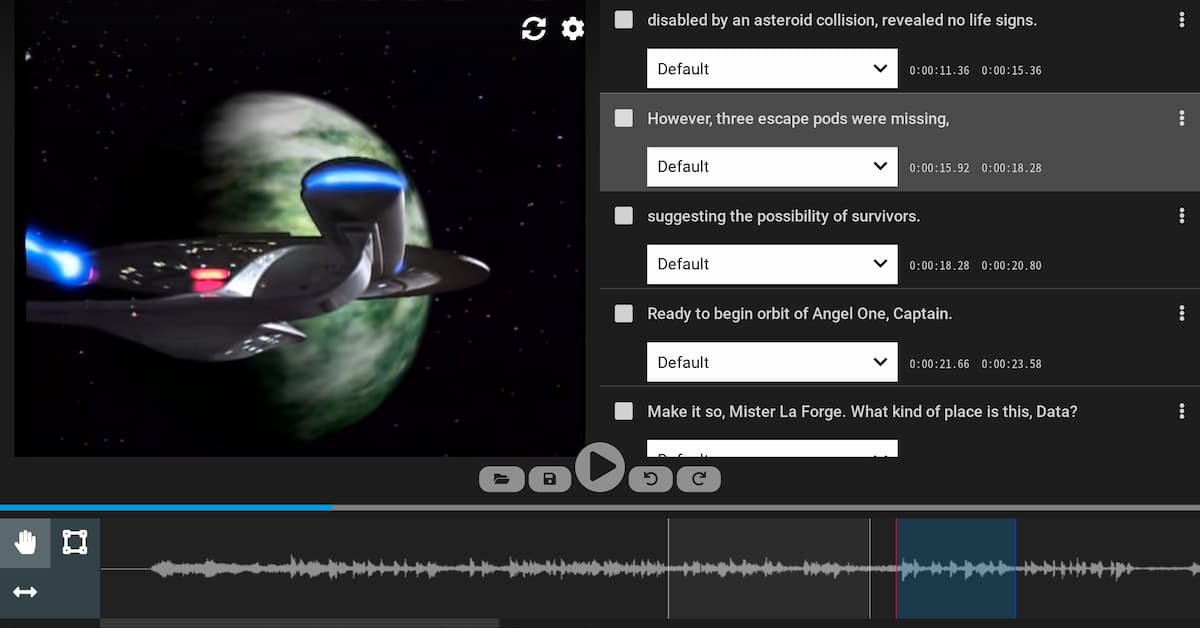Viewport: 1200px width, 628px height.
Task: Click end time 0:00:23.58
Action: (x=1011, y=364)
